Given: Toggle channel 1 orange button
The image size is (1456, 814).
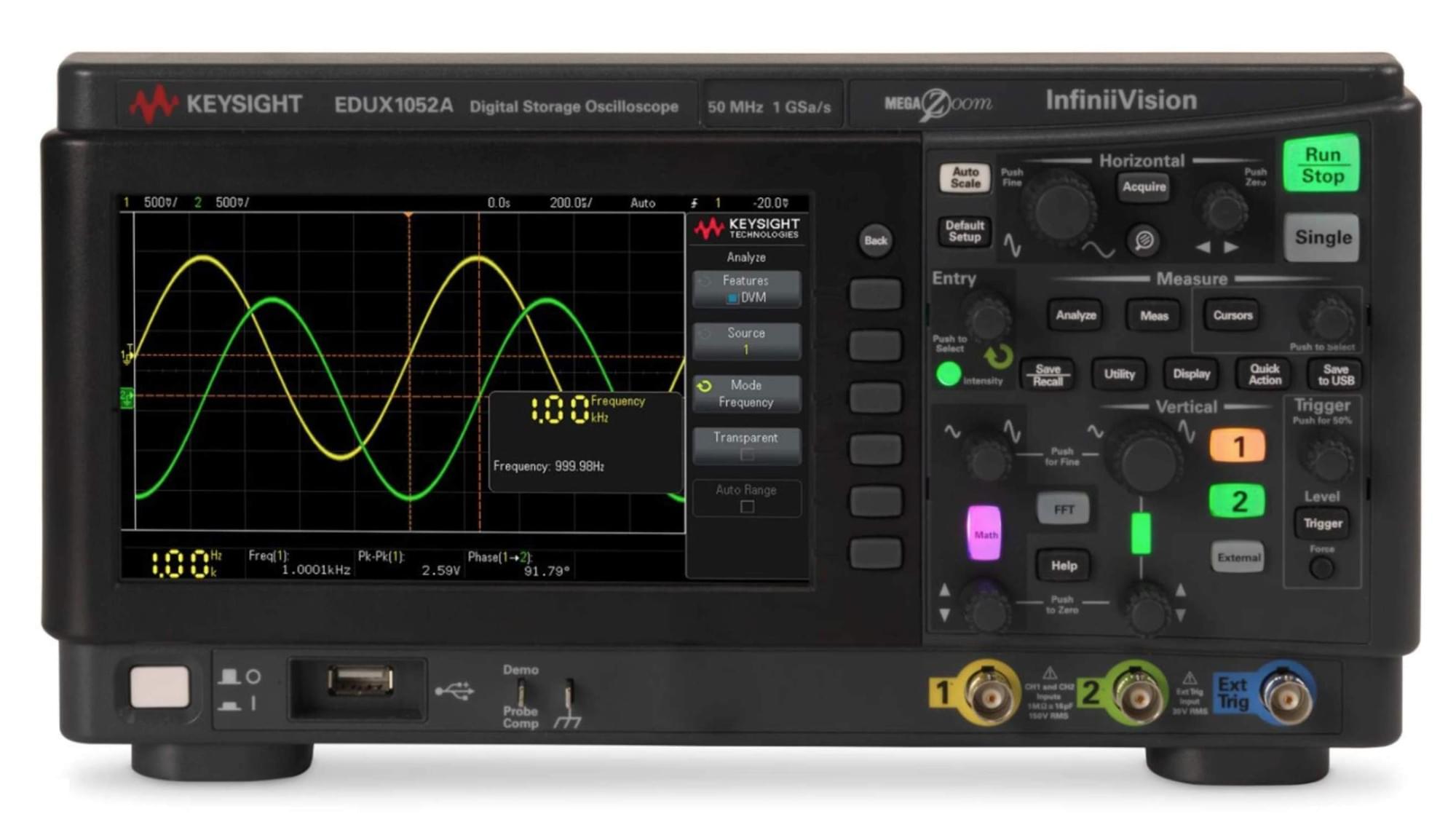Looking at the screenshot, I should pos(1238,446).
